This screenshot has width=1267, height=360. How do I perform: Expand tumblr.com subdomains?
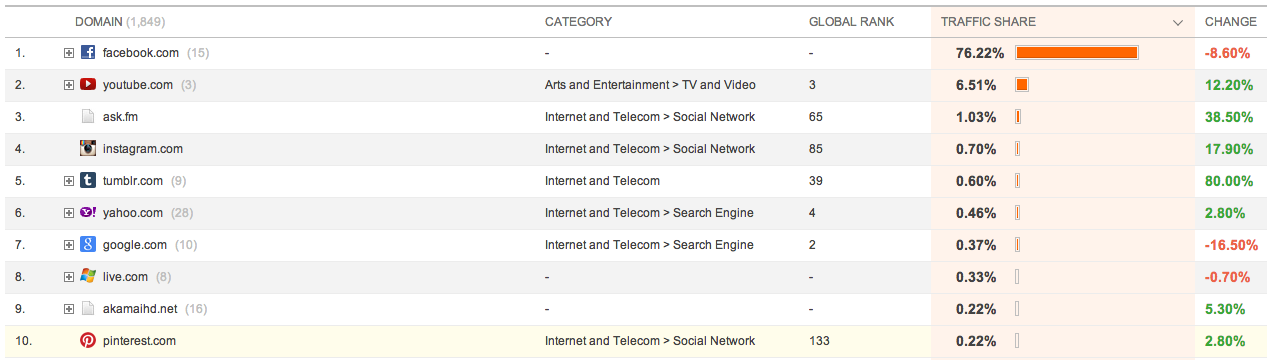click(x=69, y=181)
